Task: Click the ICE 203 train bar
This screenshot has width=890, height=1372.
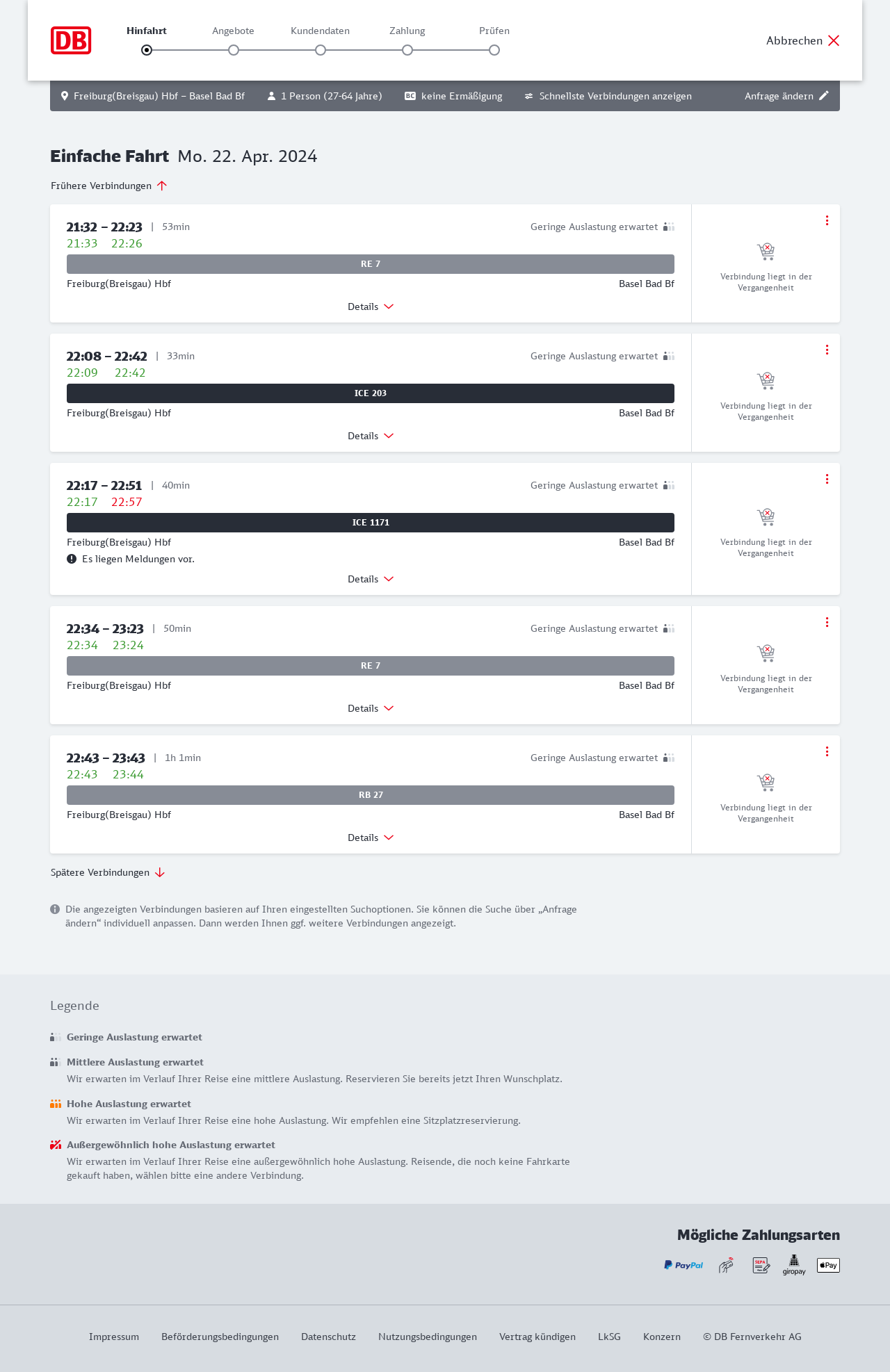Action: point(371,393)
